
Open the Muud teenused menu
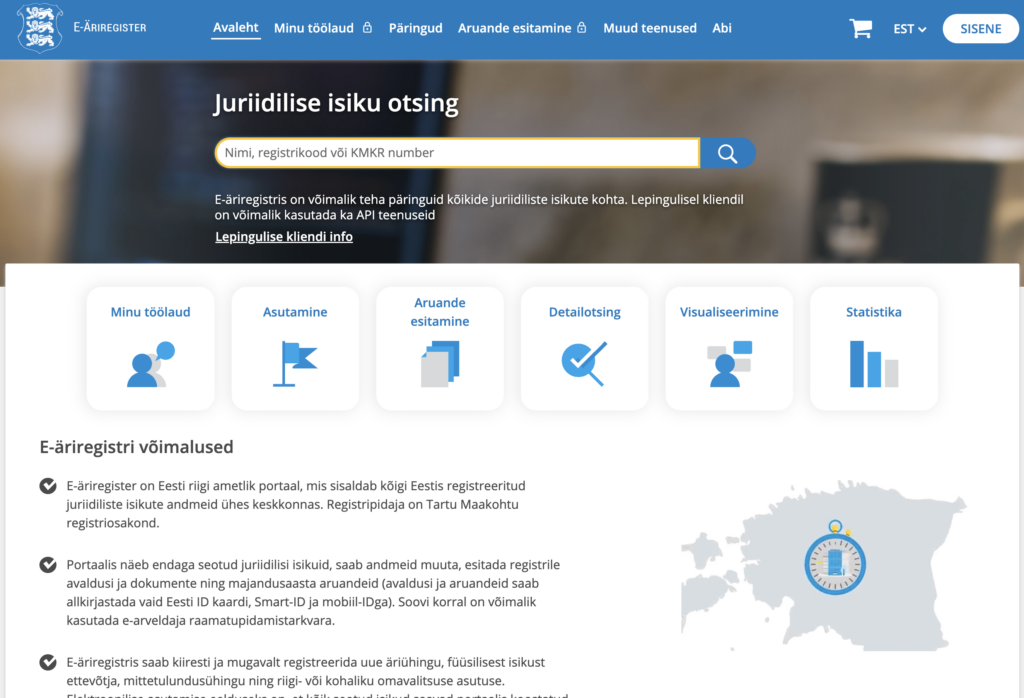tap(650, 28)
